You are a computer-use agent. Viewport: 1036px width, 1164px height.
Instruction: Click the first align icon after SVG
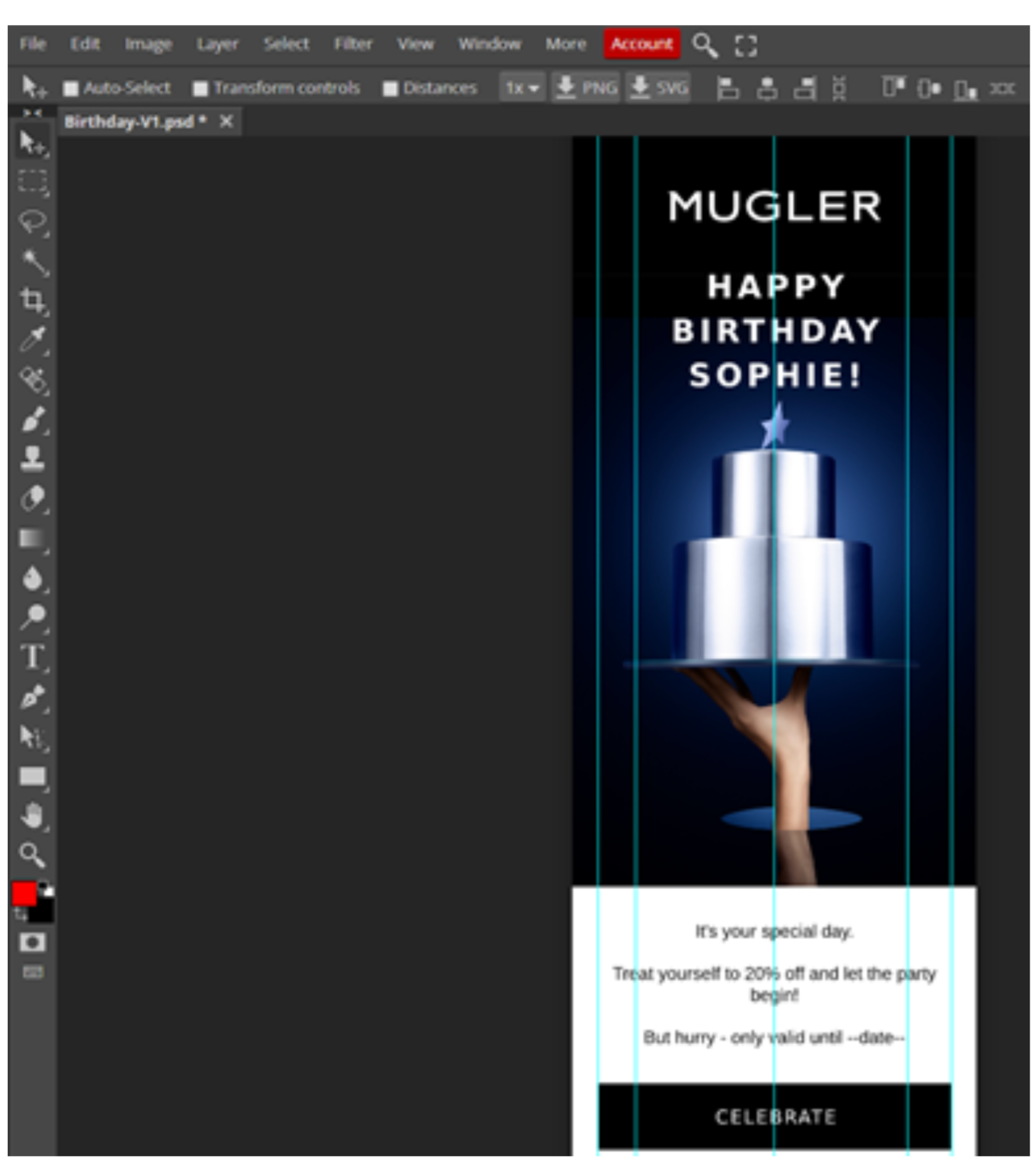coord(727,89)
